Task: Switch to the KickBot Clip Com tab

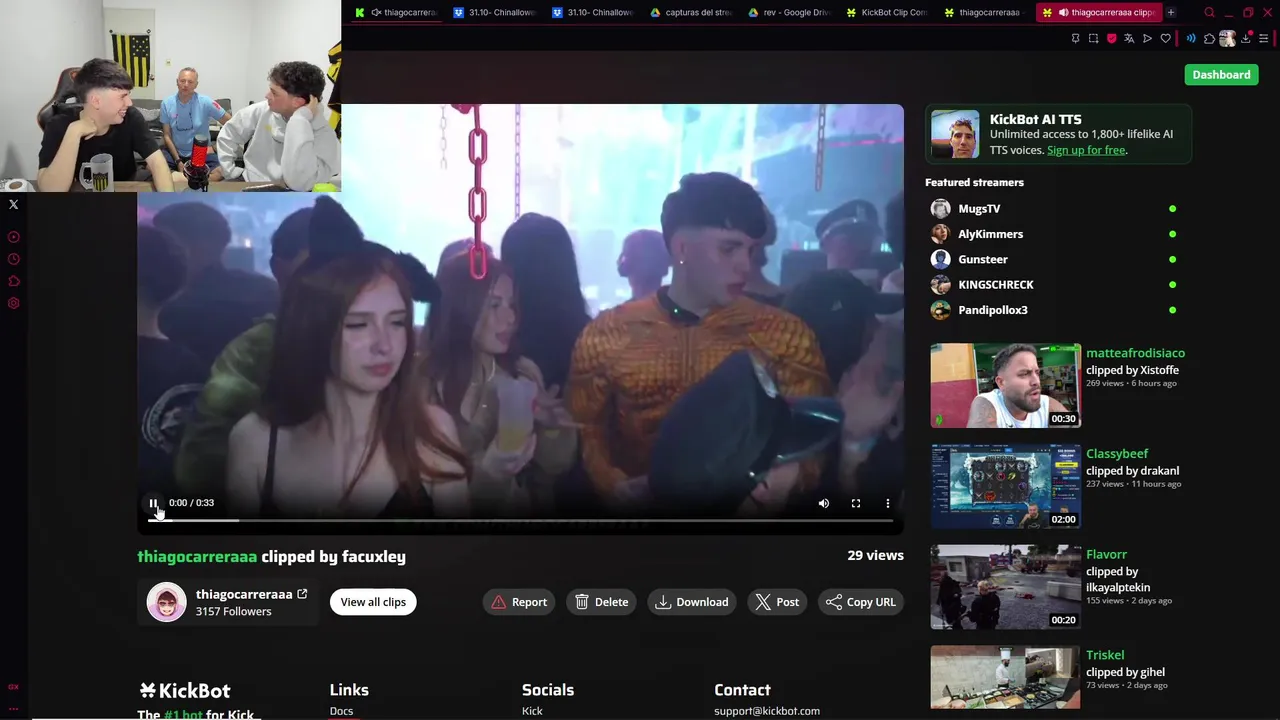Action: pos(887,12)
